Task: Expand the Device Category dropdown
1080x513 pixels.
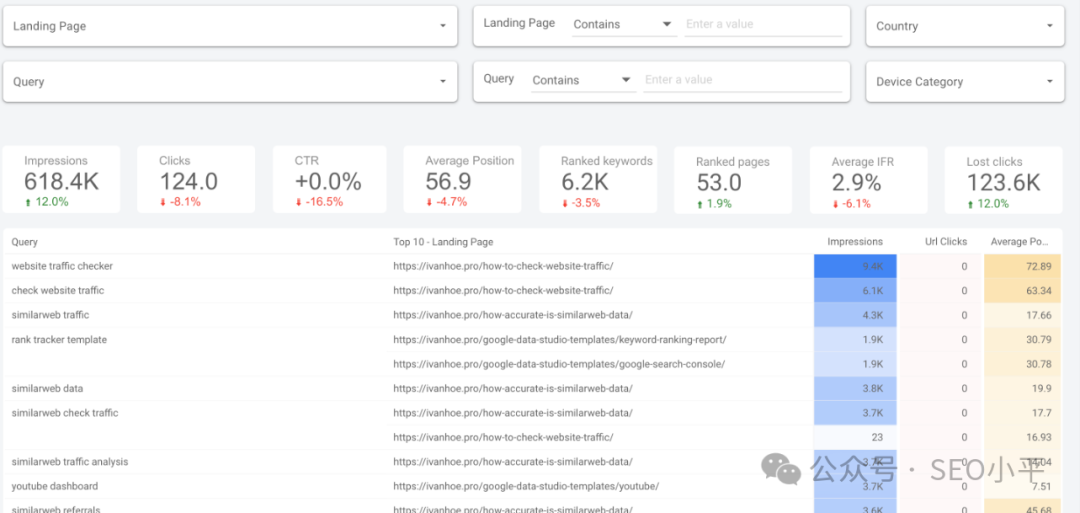Action: coord(964,82)
